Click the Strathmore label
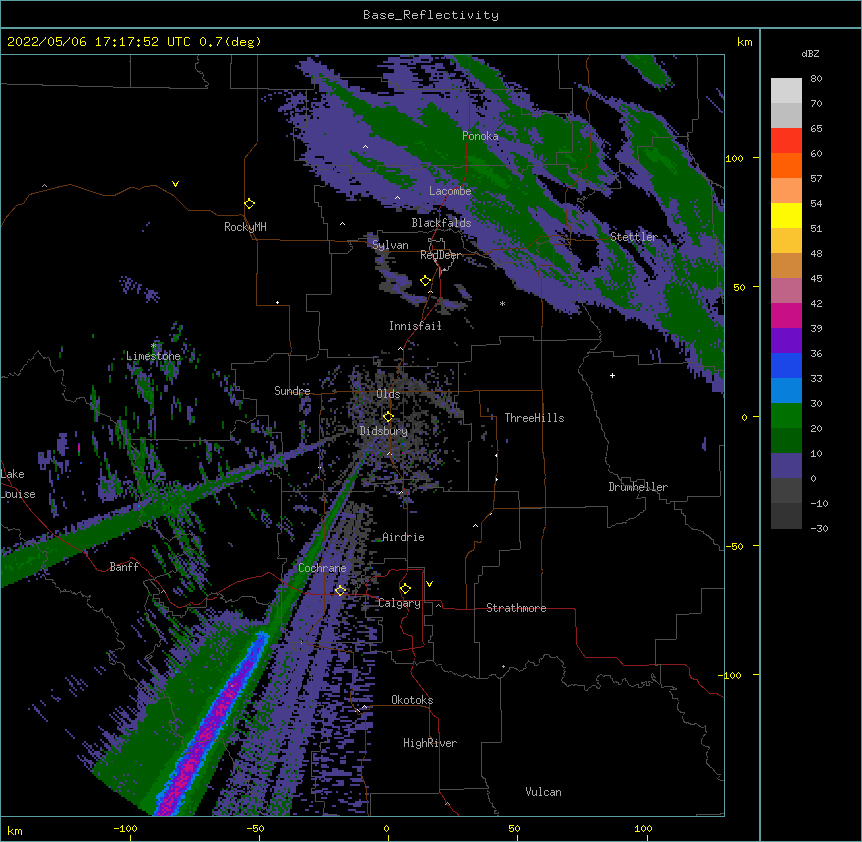The width and height of the screenshot is (862, 842). click(x=516, y=608)
